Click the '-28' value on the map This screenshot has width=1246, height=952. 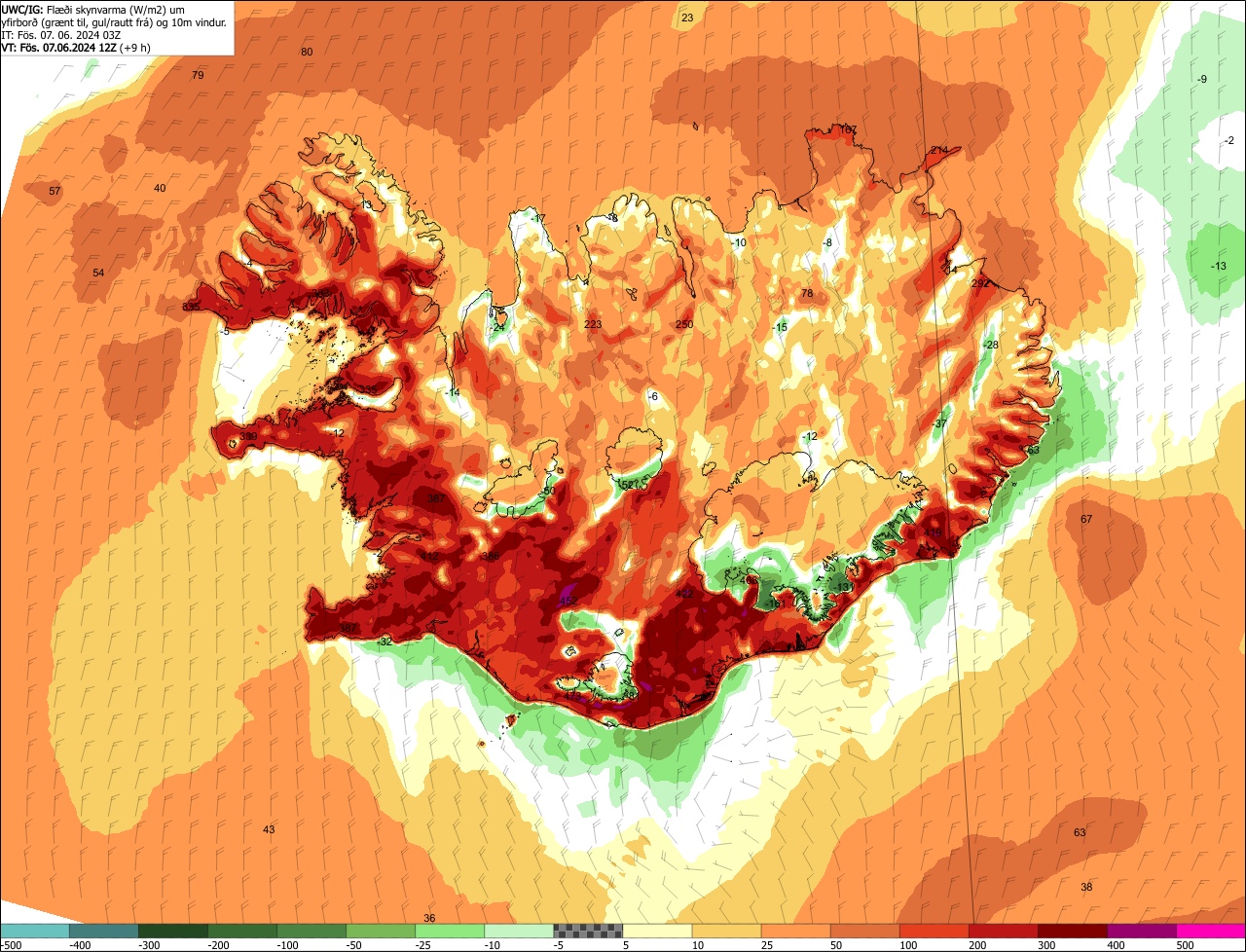point(991,345)
